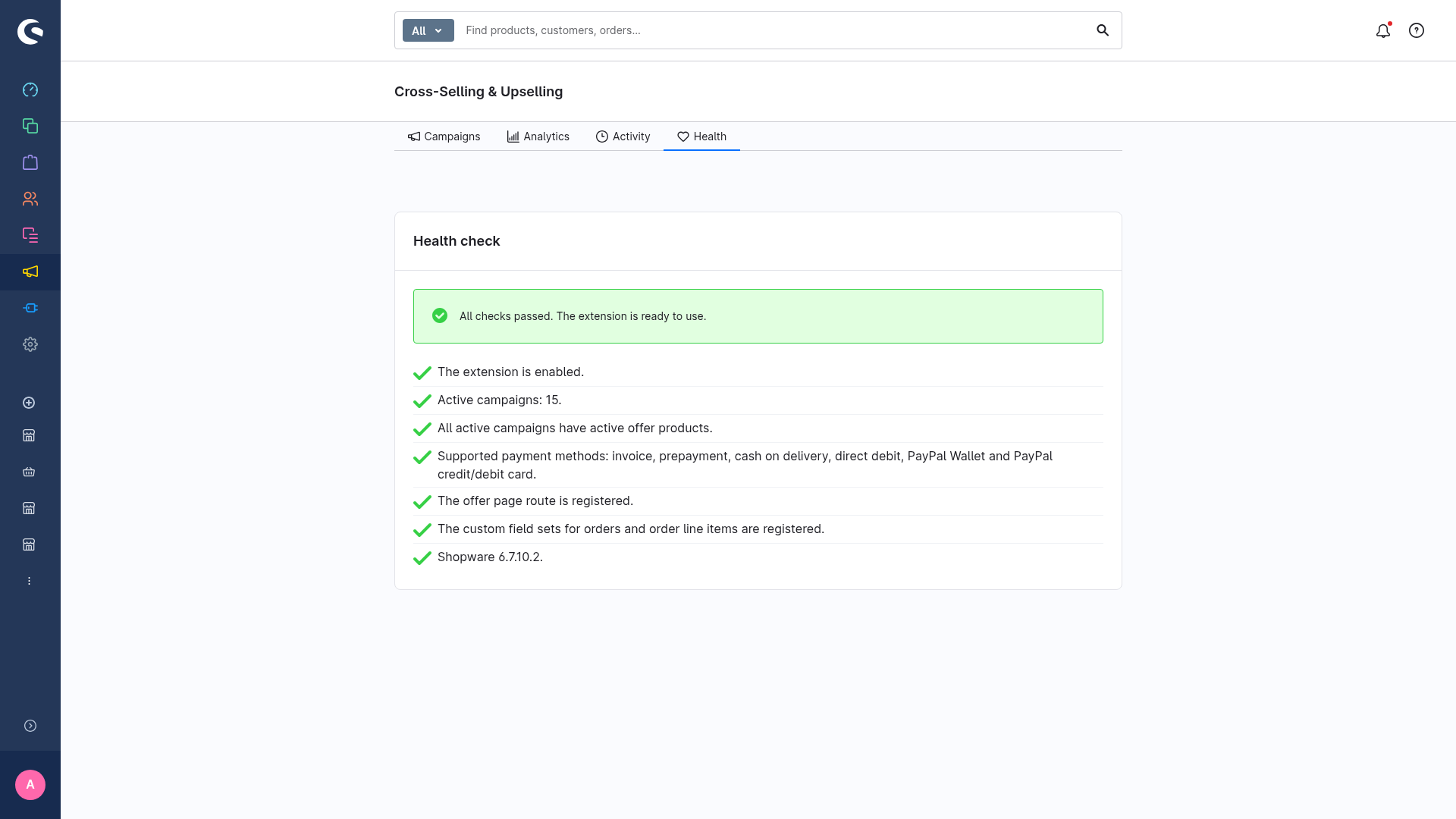Open the third storefront sales channel icon
This screenshot has width=1456, height=819.
pos(29,508)
